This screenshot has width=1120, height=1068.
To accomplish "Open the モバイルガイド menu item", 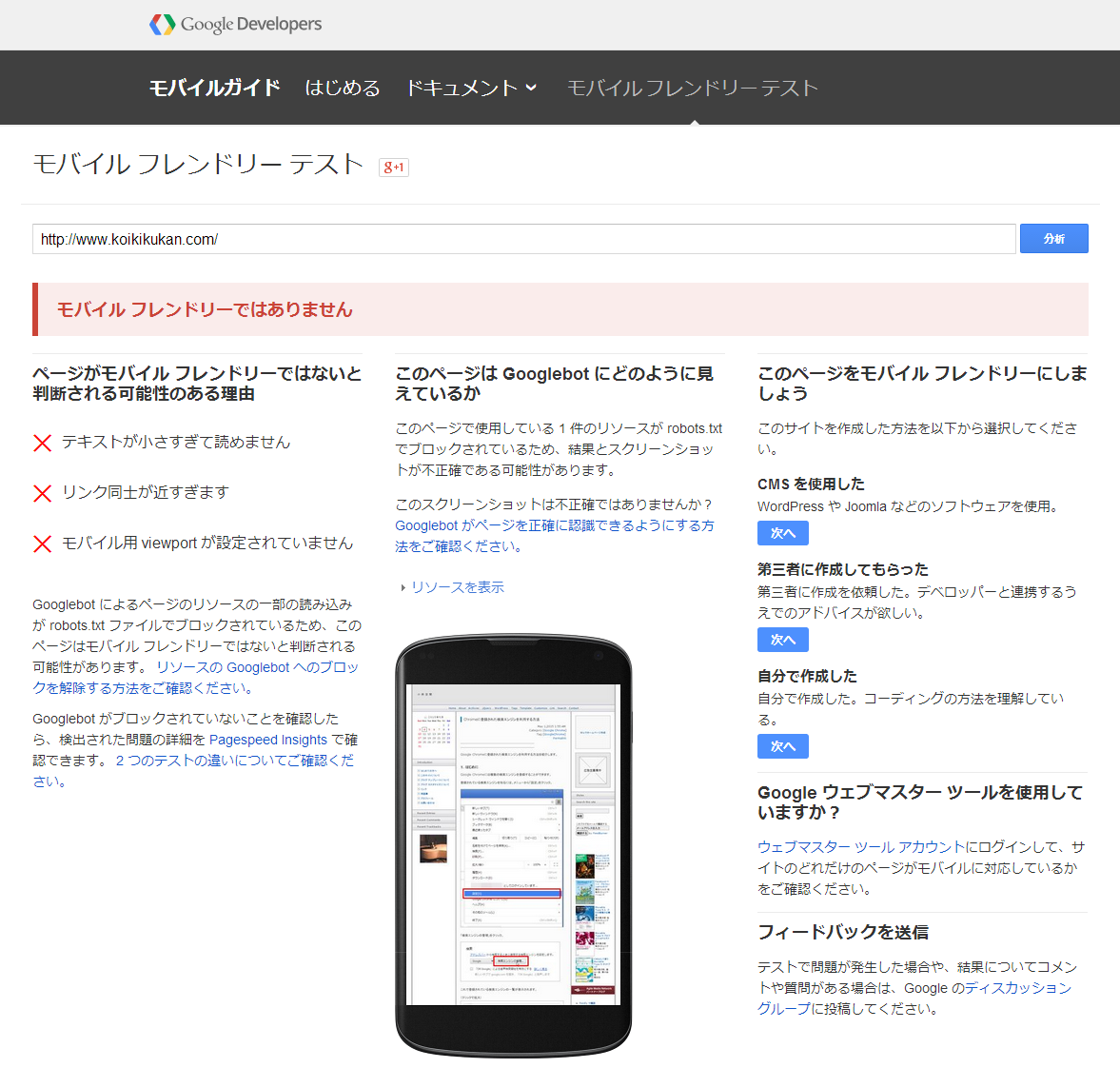I will (214, 88).
